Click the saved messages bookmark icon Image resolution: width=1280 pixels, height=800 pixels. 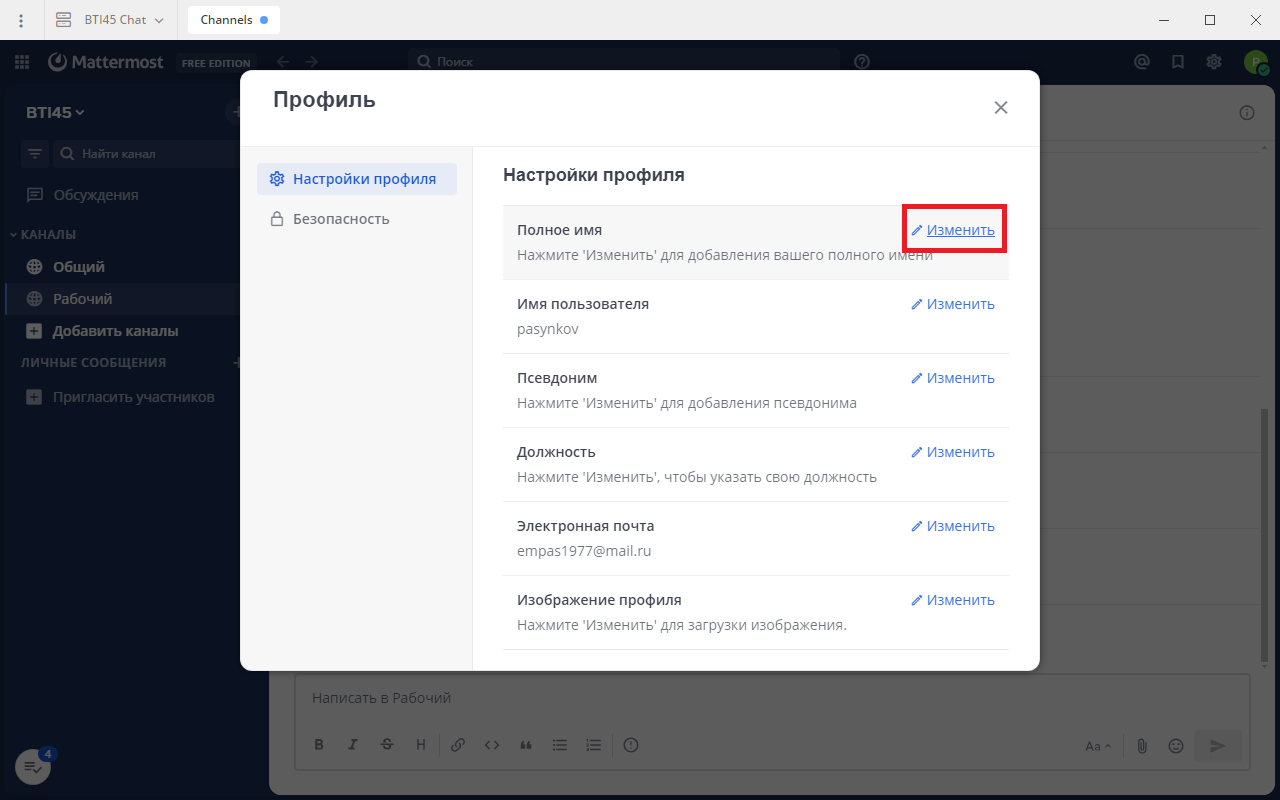(1178, 62)
